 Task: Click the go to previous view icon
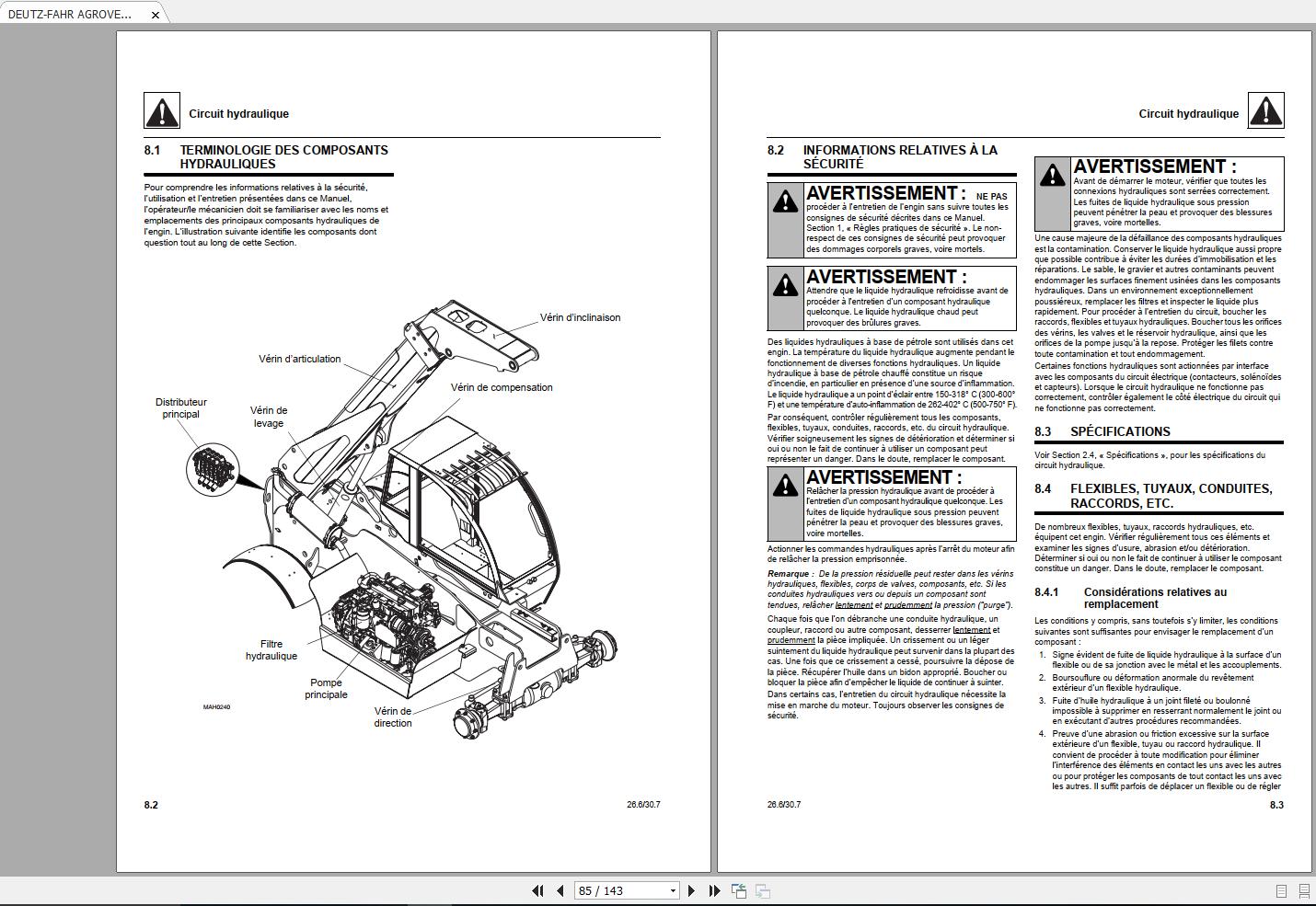point(738,890)
